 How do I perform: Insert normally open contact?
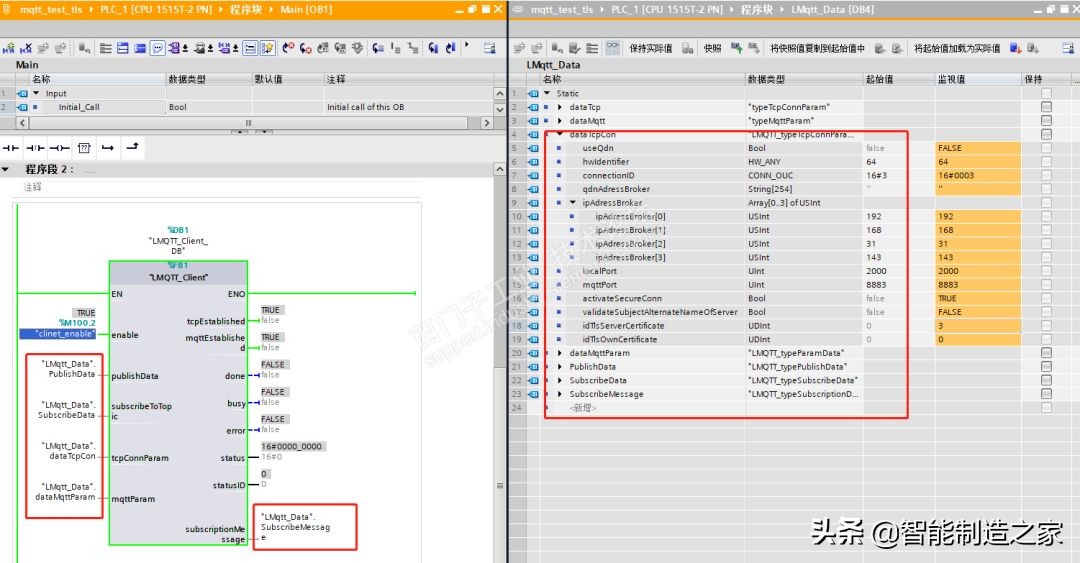10,147
